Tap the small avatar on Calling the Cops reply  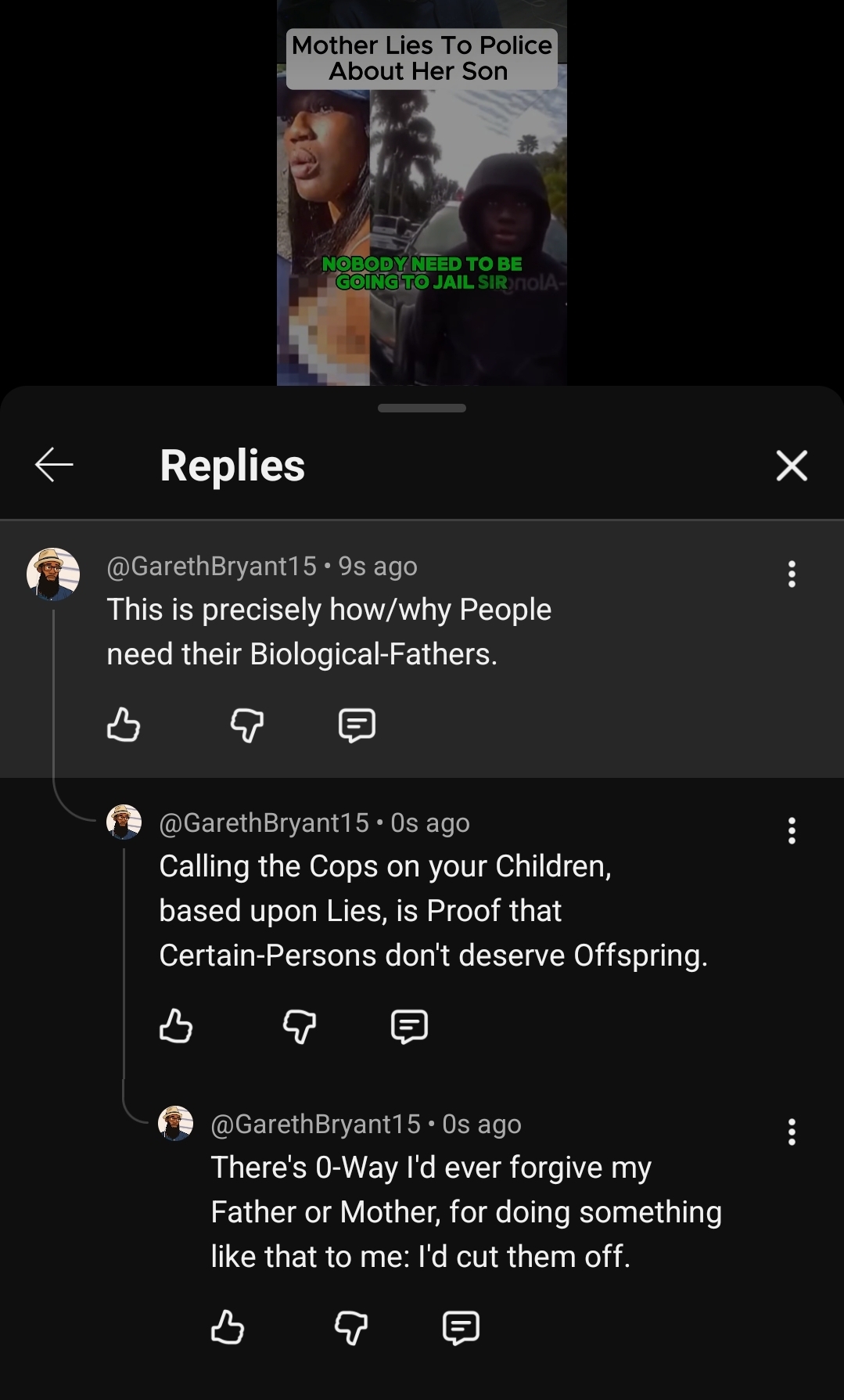[x=124, y=822]
